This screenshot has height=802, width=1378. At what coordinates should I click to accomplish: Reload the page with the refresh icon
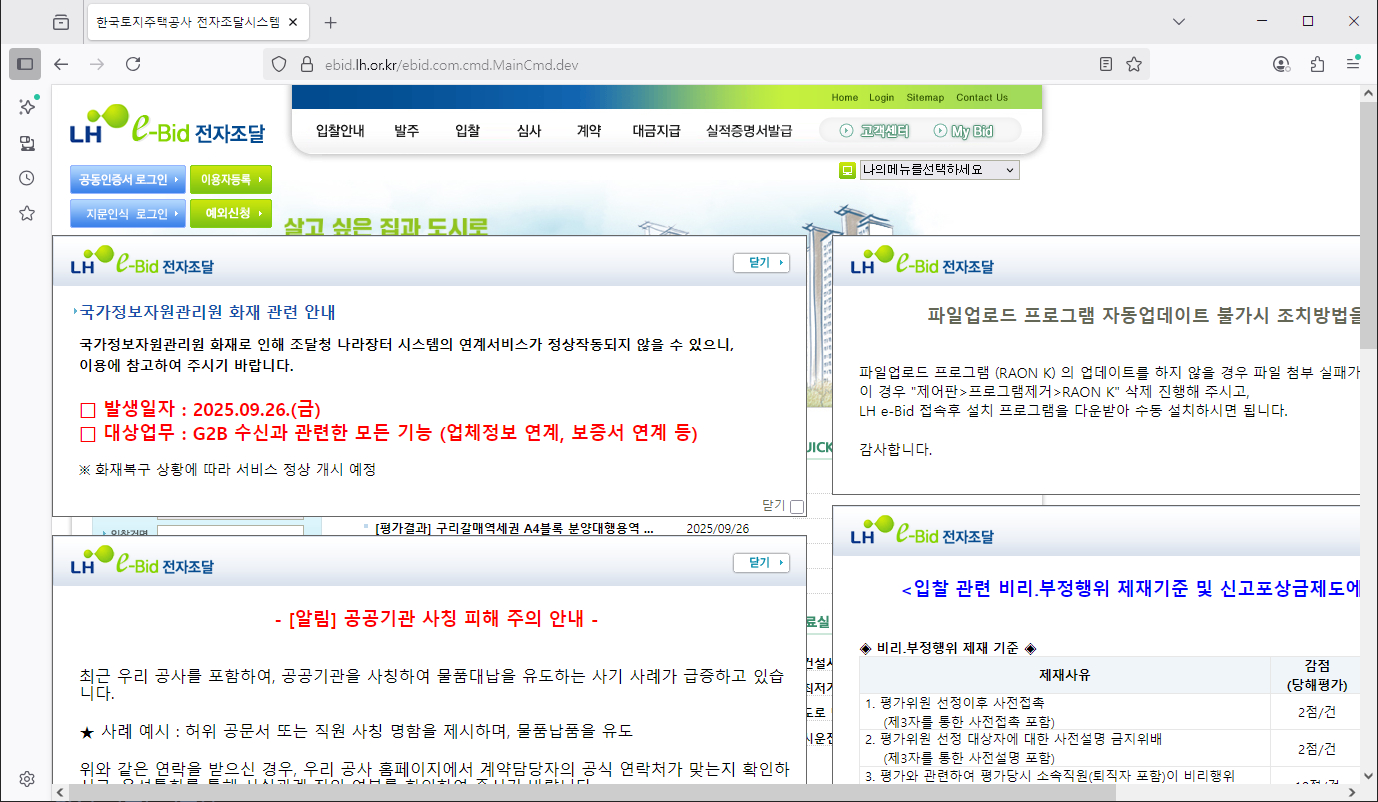pos(133,63)
